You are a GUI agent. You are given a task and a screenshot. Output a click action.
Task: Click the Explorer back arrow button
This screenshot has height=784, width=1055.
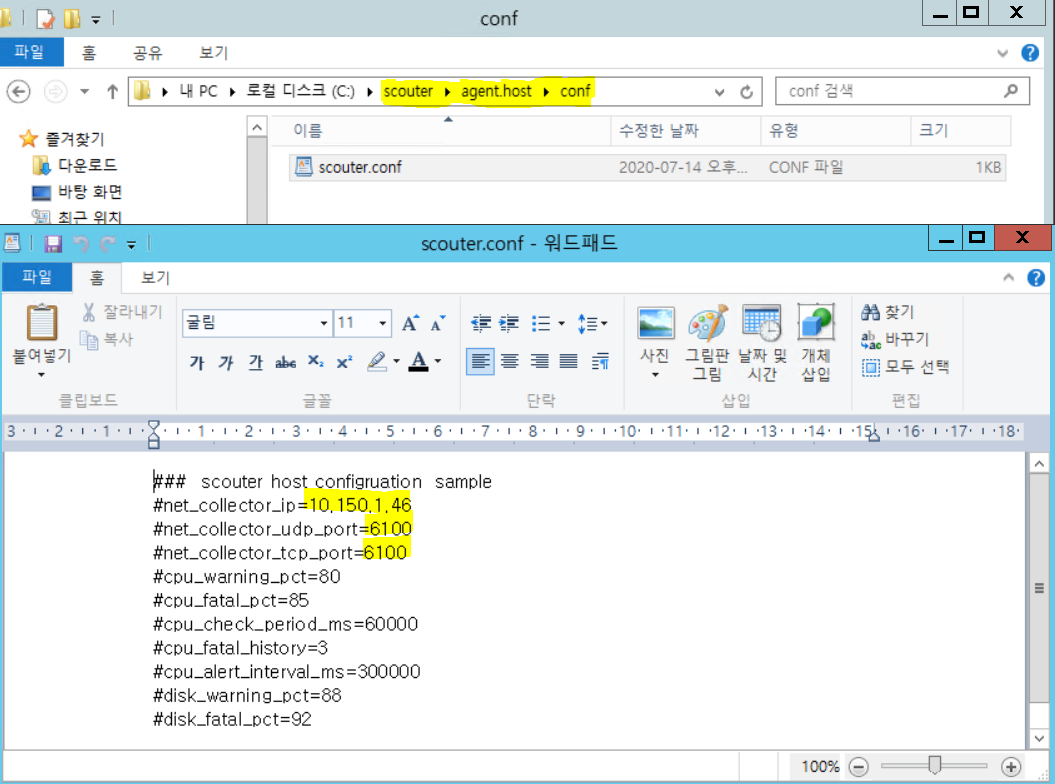[x=19, y=92]
